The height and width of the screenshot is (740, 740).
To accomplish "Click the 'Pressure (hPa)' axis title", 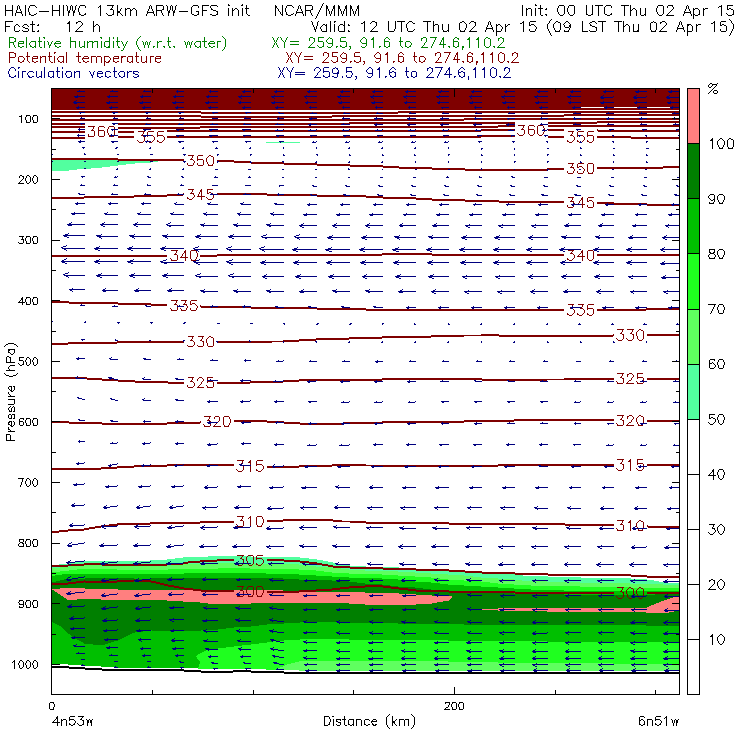I will pyautogui.click(x=11, y=392).
